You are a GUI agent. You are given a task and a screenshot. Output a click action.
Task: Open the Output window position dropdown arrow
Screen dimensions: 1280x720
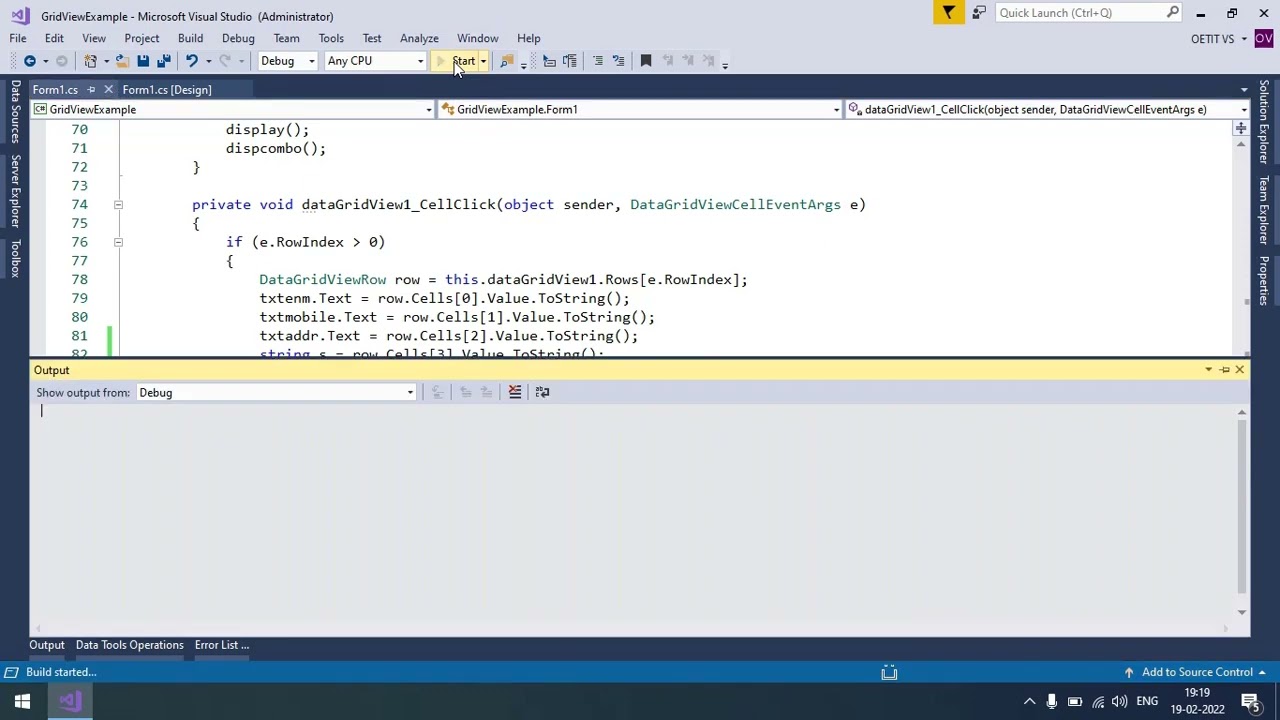[x=1208, y=370]
